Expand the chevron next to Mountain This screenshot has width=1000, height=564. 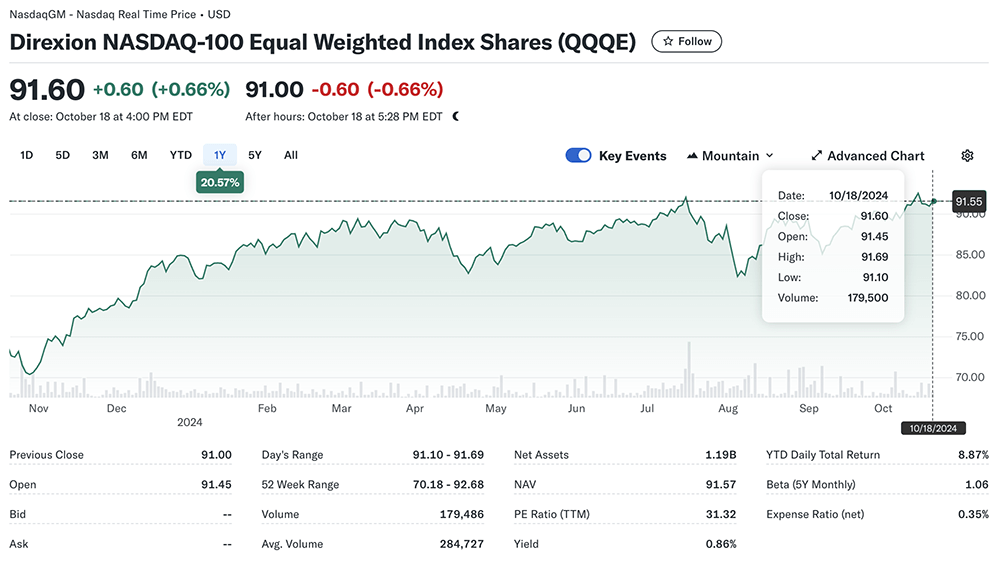(769, 156)
